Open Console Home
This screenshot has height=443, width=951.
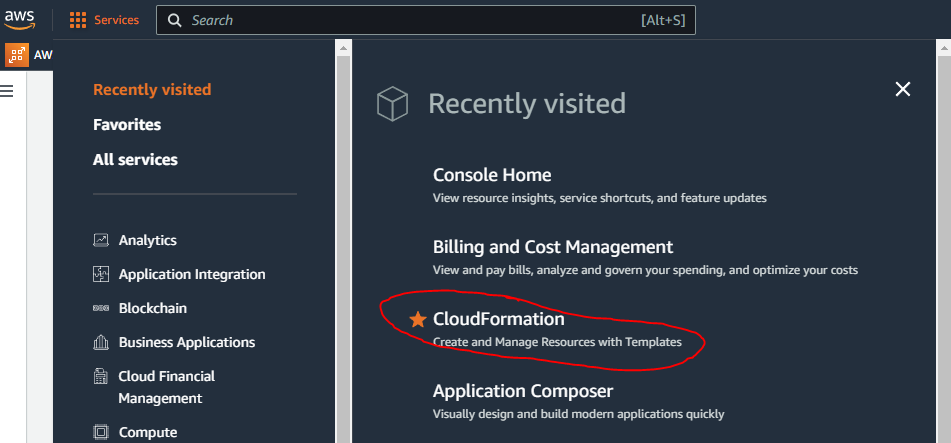point(492,175)
